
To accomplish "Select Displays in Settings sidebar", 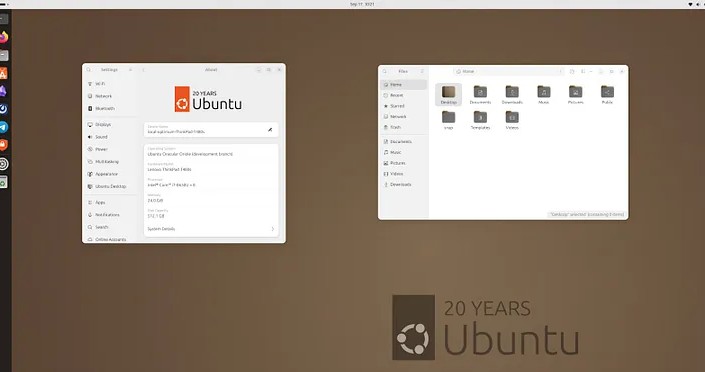I will (x=111, y=124).
